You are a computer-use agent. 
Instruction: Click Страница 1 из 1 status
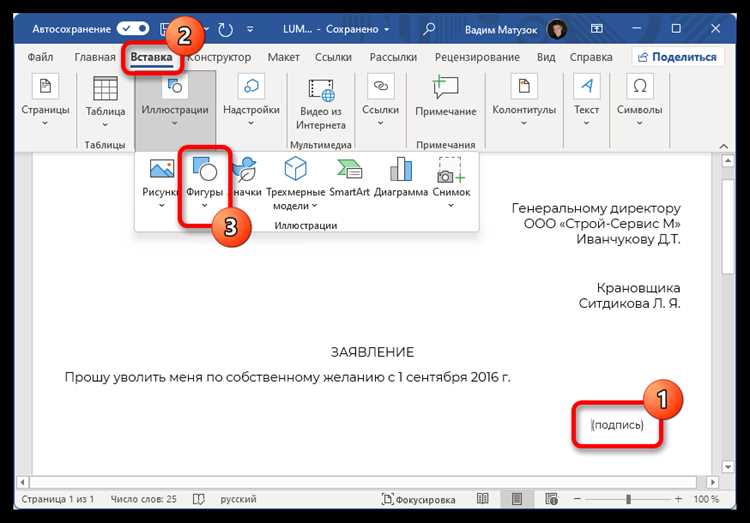point(58,499)
